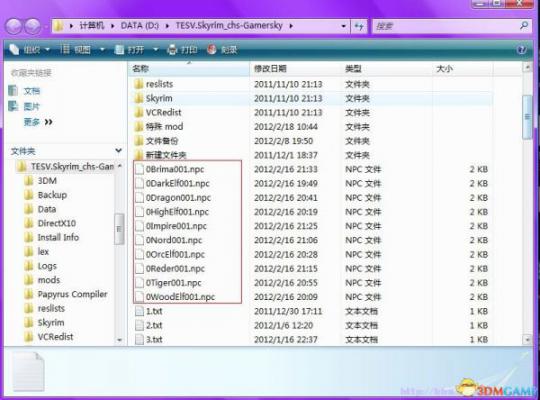Sort by Type (类型) column header
Viewport: 540px width, 400px height.
[x=387, y=69]
